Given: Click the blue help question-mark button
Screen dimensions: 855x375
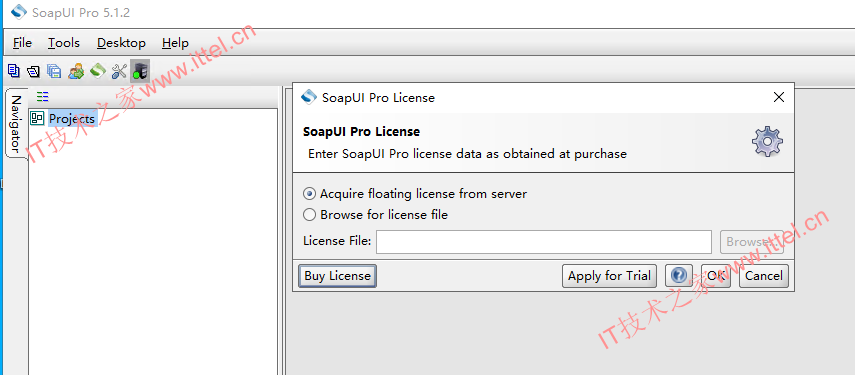Looking at the screenshot, I should tap(679, 276).
